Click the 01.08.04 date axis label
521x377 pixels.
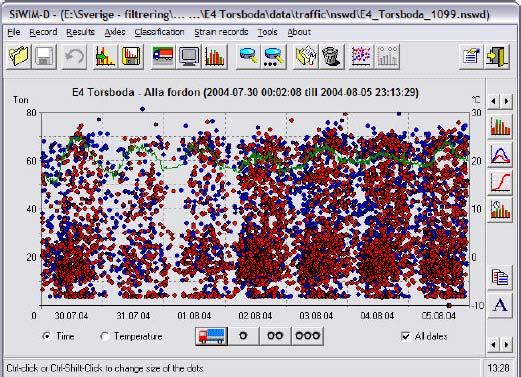(x=194, y=315)
